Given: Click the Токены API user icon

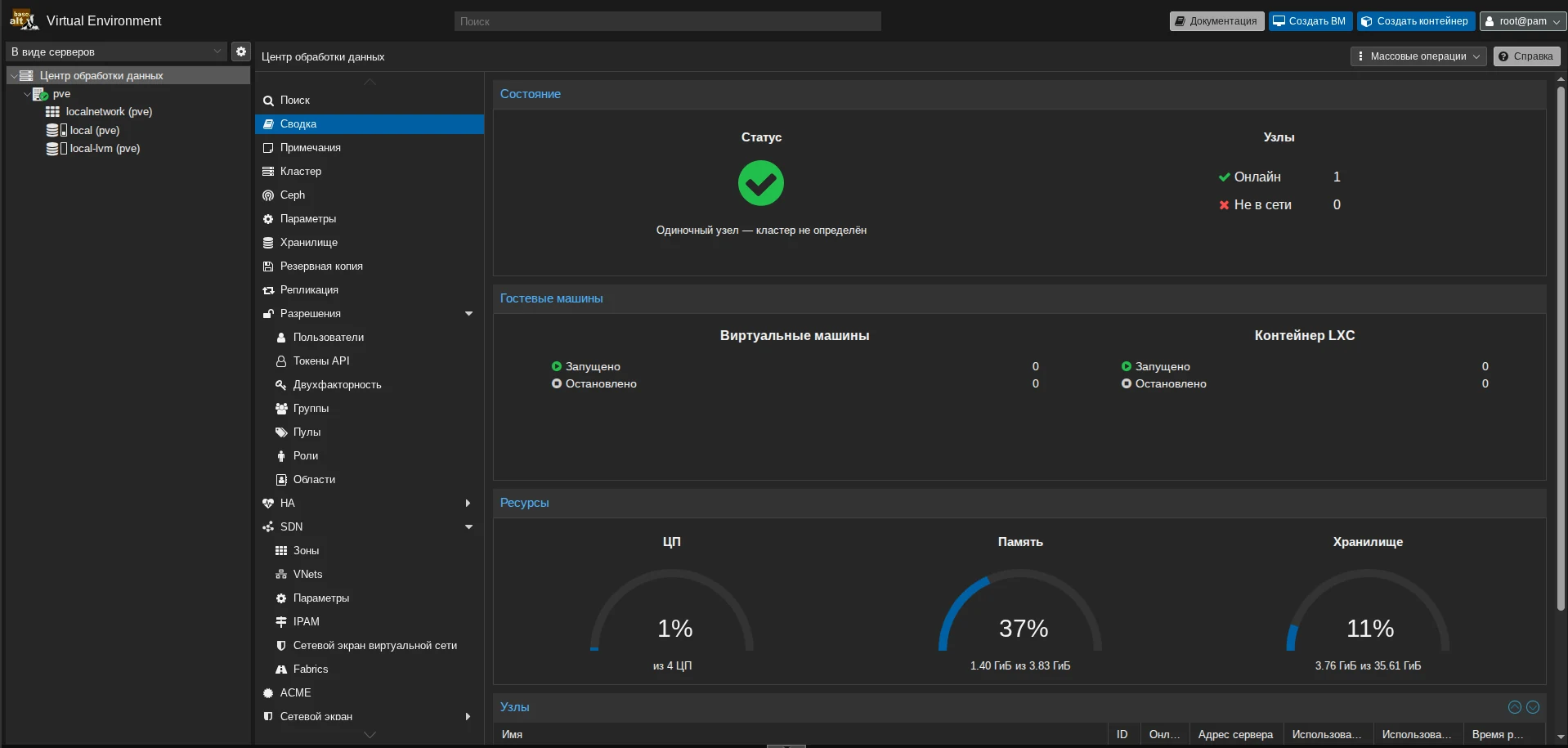Looking at the screenshot, I should (281, 361).
